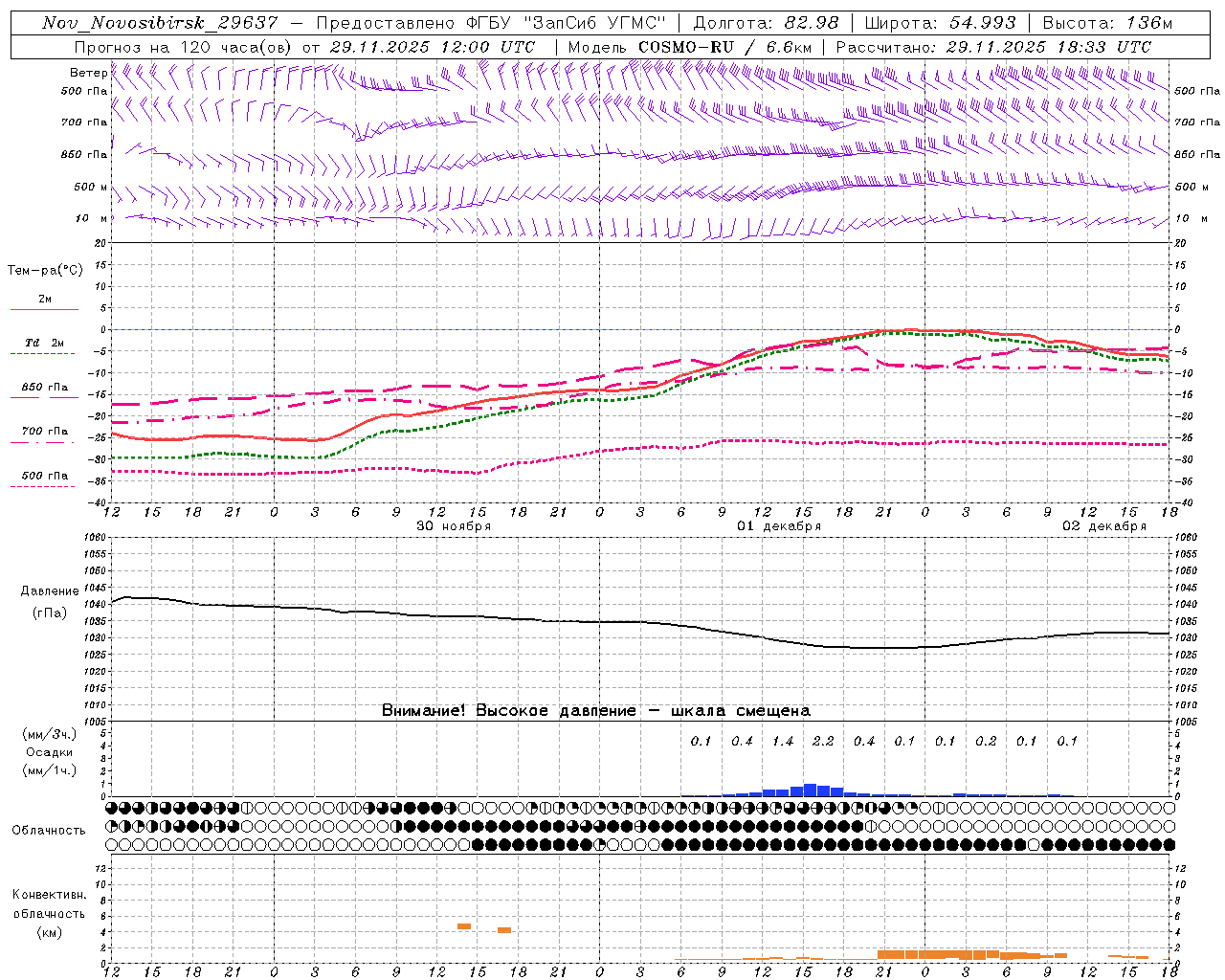Select forecast start time 29.11.2025 12:00 UTC
This screenshot has height=980, width=1225.
[x=432, y=47]
